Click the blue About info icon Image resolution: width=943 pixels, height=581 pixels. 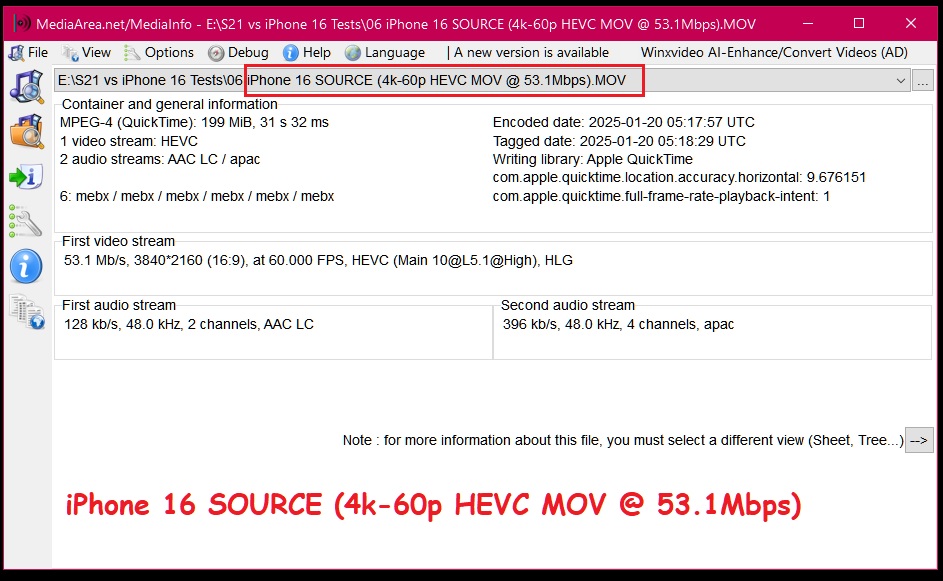(26, 266)
